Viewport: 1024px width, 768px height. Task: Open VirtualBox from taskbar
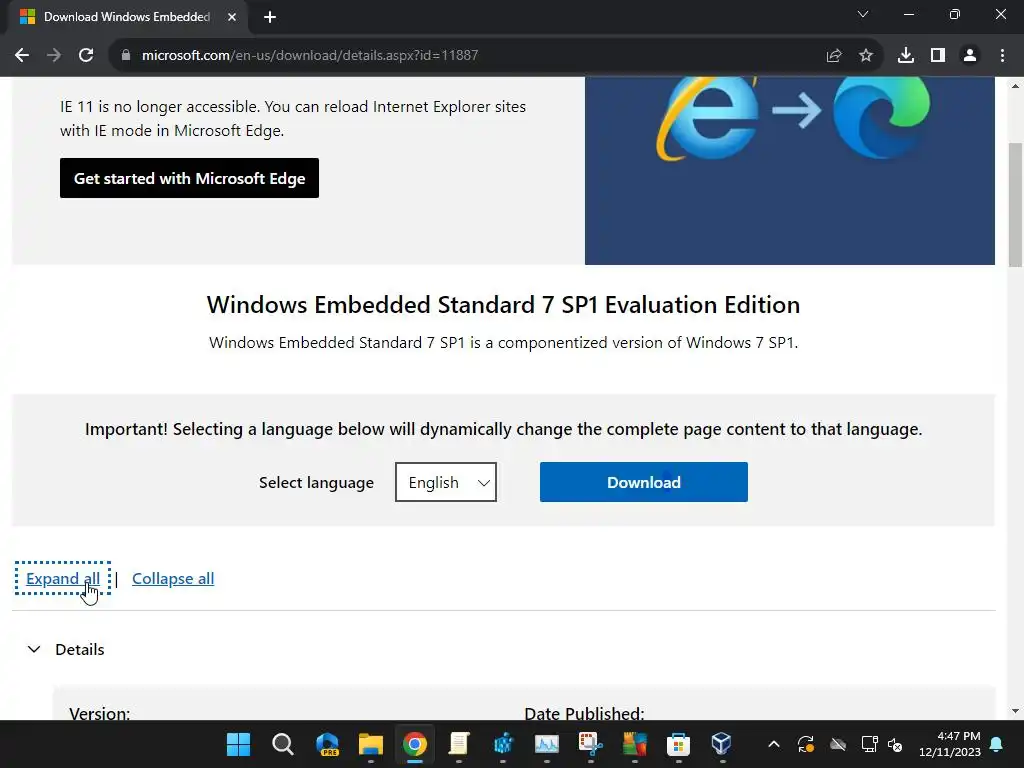point(722,744)
